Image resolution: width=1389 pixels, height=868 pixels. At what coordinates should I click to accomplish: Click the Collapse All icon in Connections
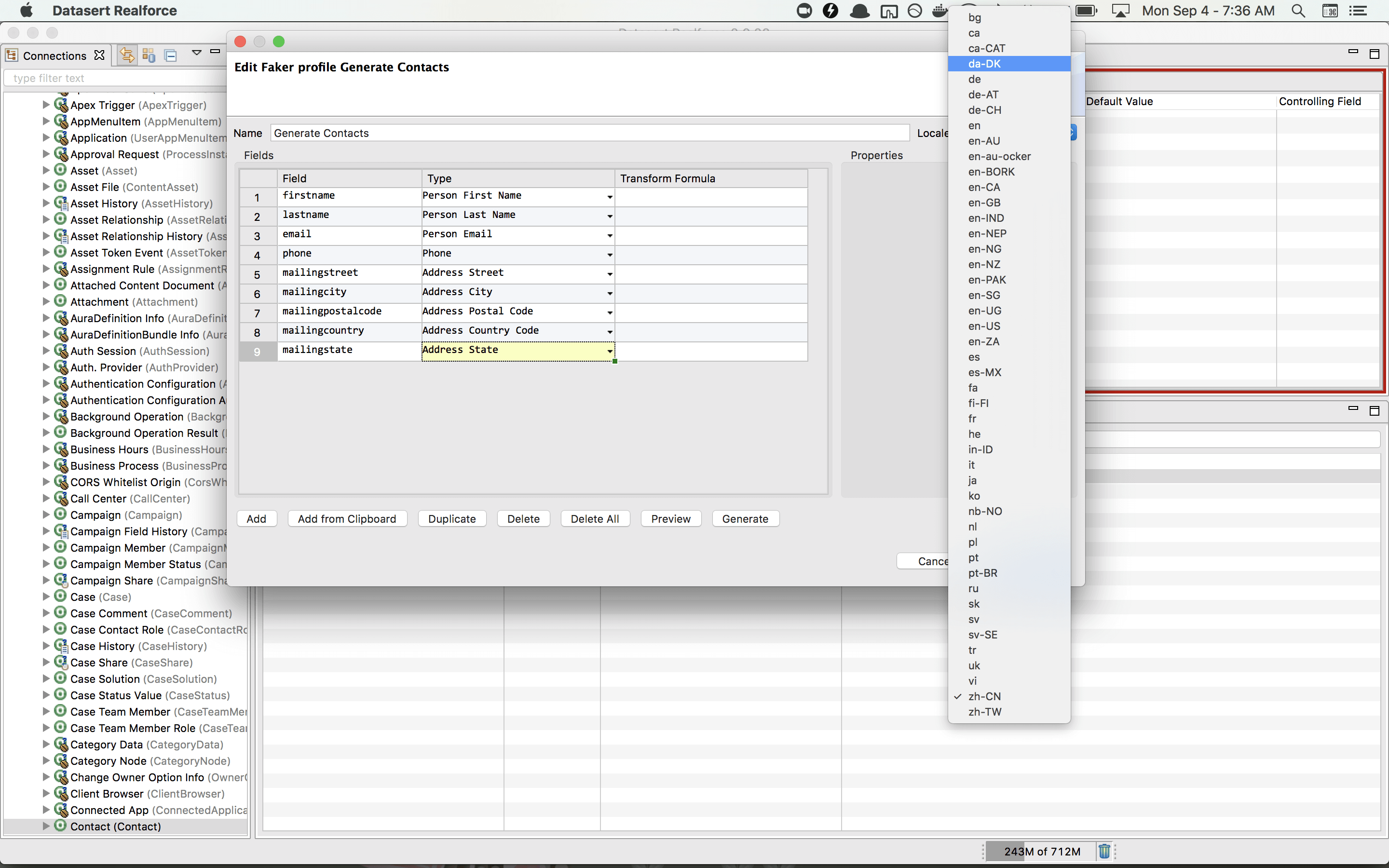(x=171, y=55)
